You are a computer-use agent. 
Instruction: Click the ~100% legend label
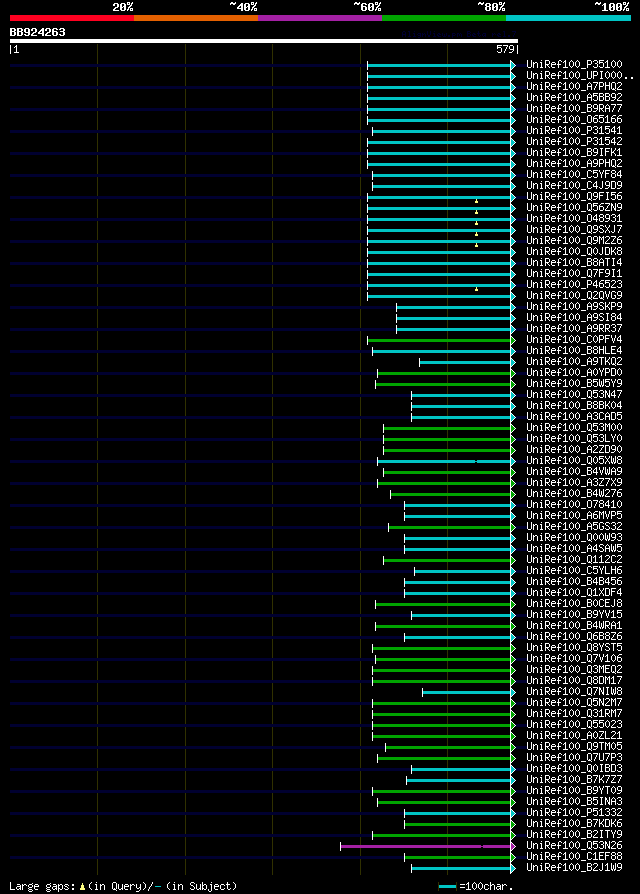click(x=612, y=7)
